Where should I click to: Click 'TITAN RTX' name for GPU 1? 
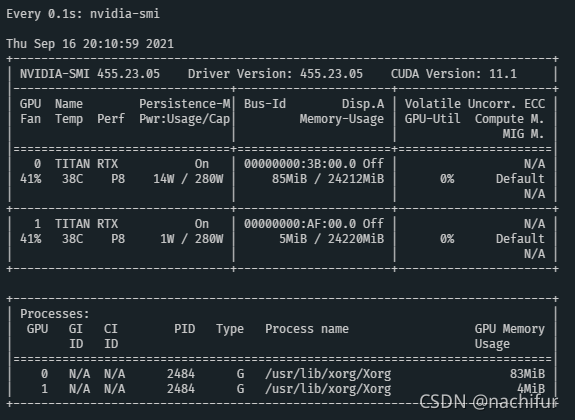point(87,224)
